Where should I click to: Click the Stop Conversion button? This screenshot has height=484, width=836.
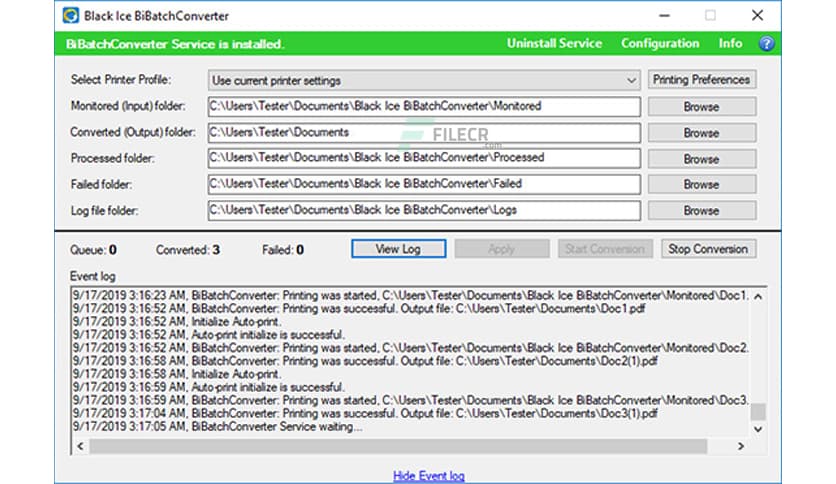coord(708,249)
